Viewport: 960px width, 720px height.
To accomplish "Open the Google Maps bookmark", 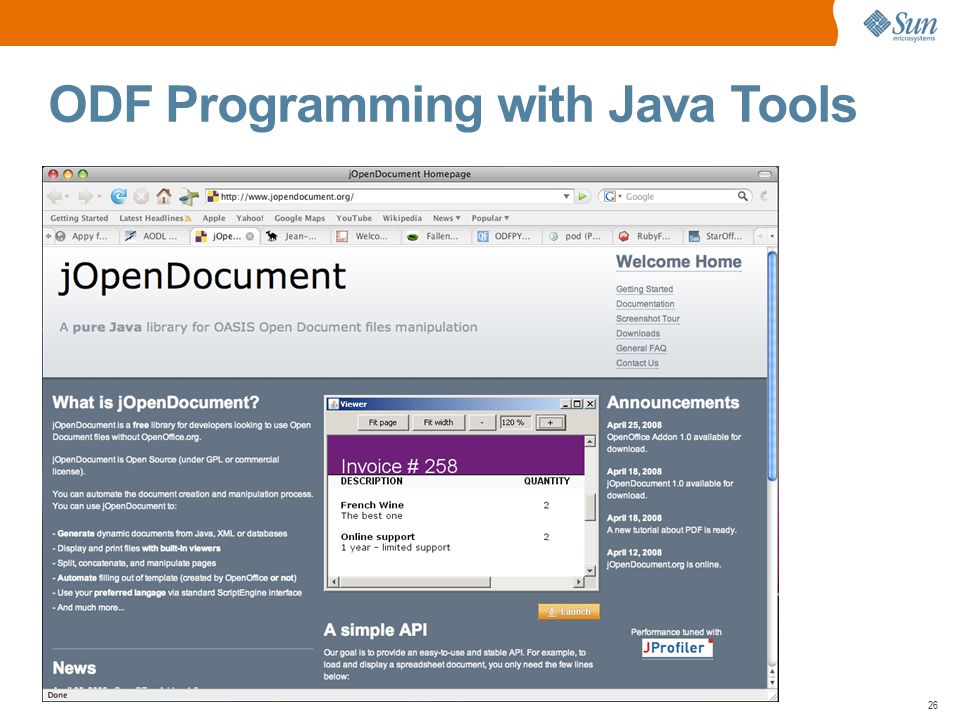I will coord(299,218).
